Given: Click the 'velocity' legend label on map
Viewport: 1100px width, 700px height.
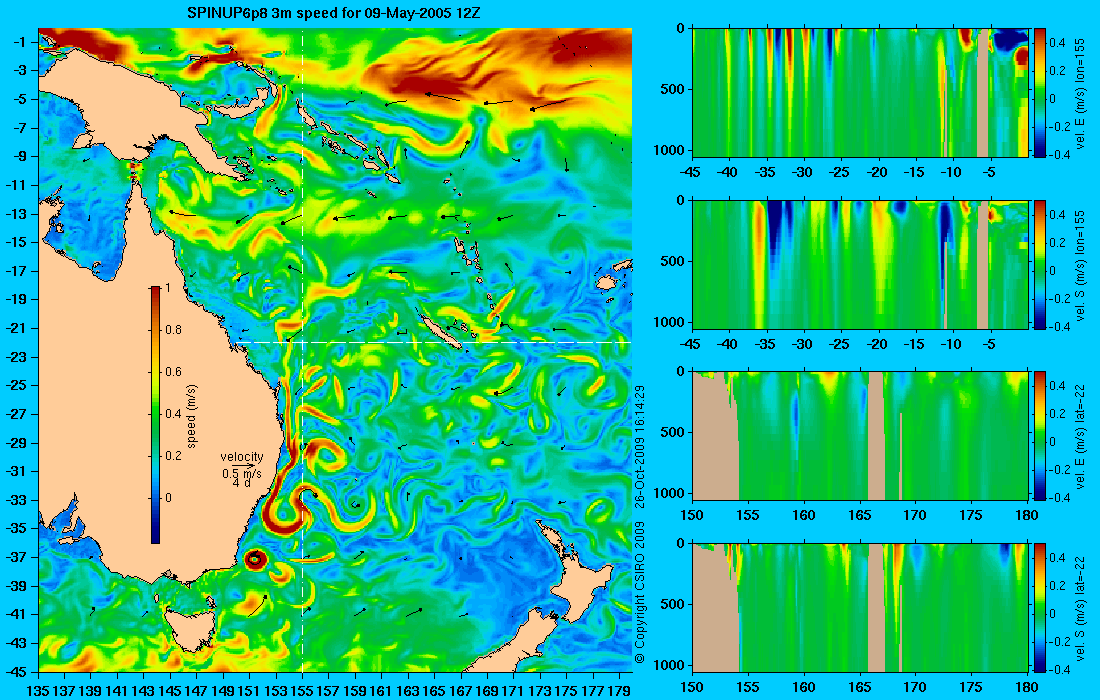Looking at the screenshot, I should [242, 457].
